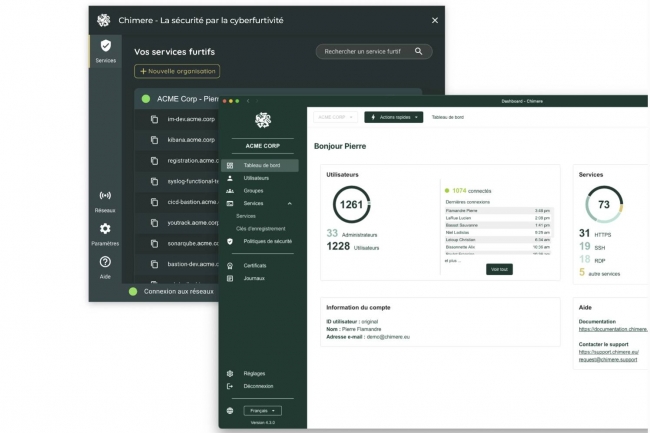Click the Aide question mark icon
Viewport: 650px width, 433px height.
pyautogui.click(x=105, y=262)
